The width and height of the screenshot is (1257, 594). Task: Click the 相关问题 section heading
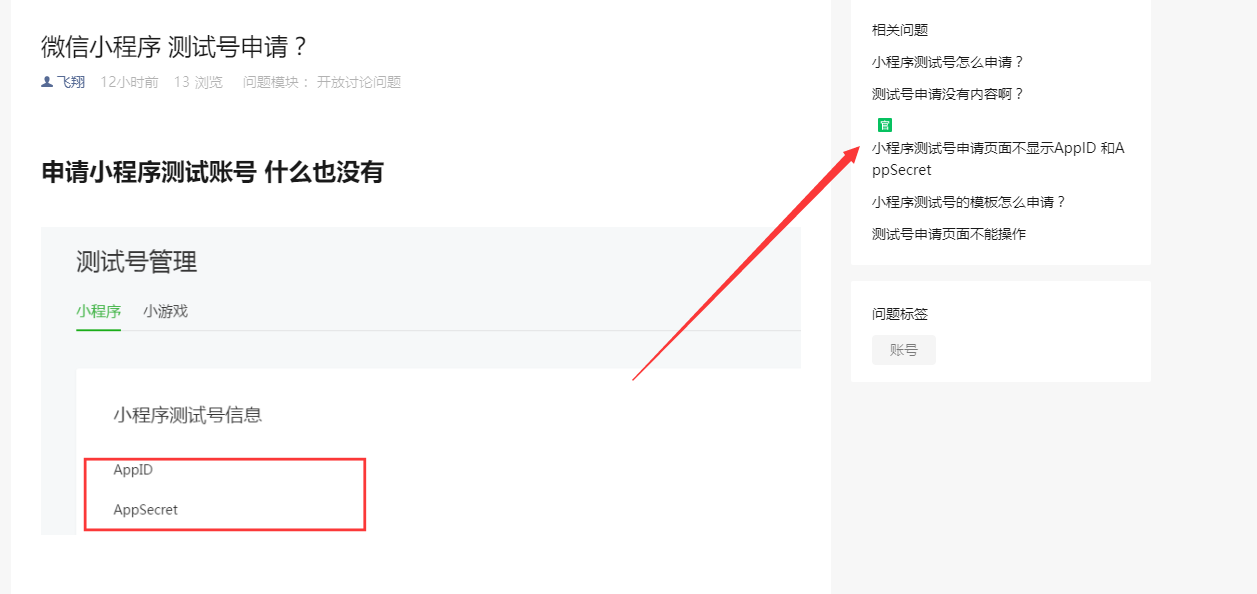[x=900, y=30]
